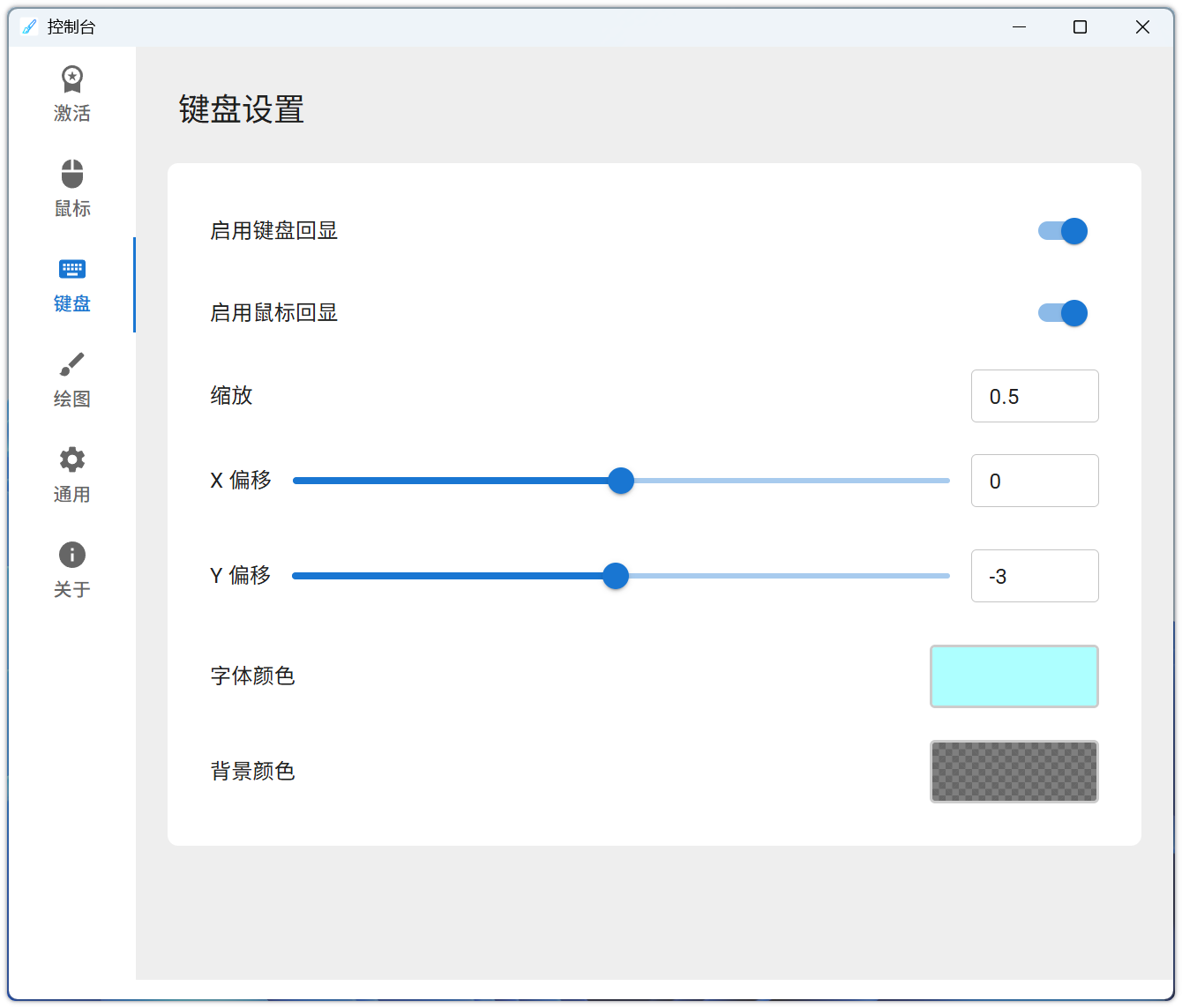This screenshot has height=1008, width=1182.
Task: Open the 通用 gear settings icon
Action: [71, 459]
